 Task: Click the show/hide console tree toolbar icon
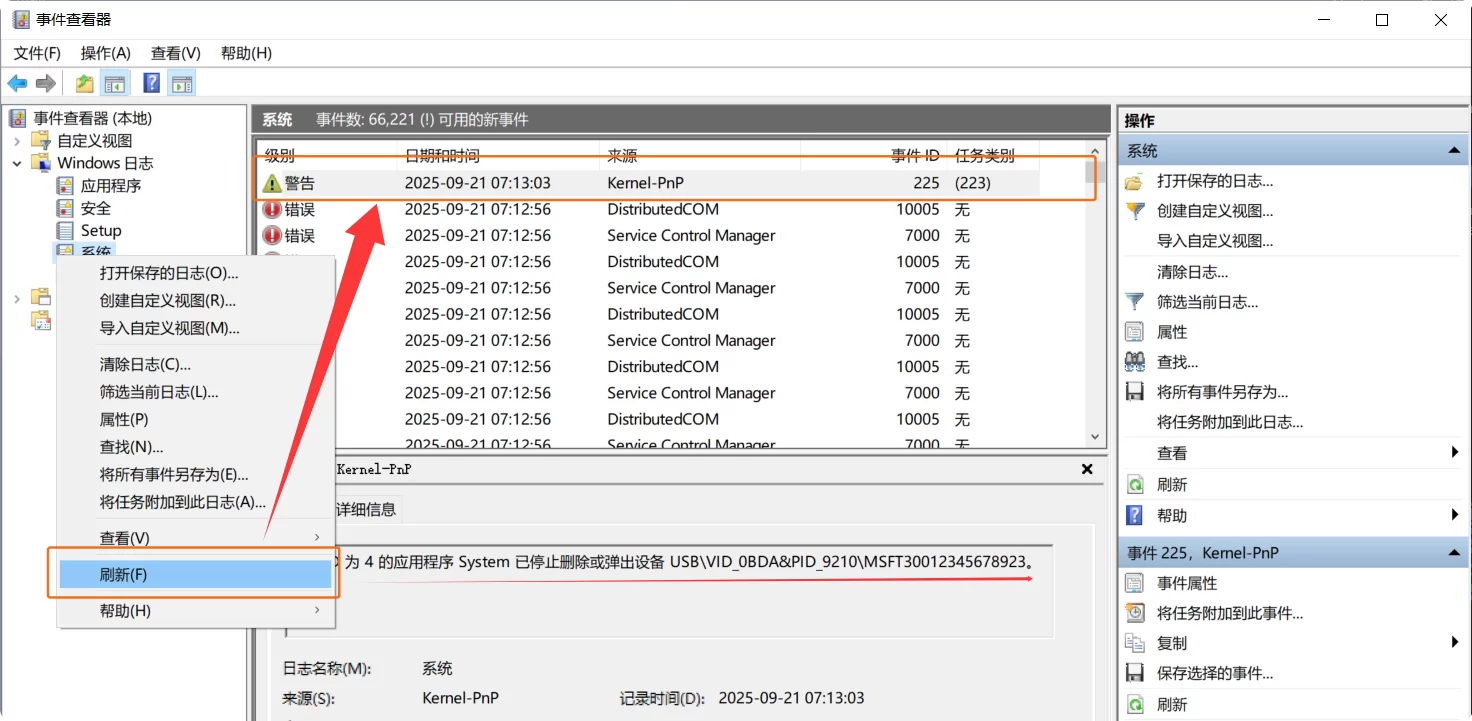click(x=115, y=83)
